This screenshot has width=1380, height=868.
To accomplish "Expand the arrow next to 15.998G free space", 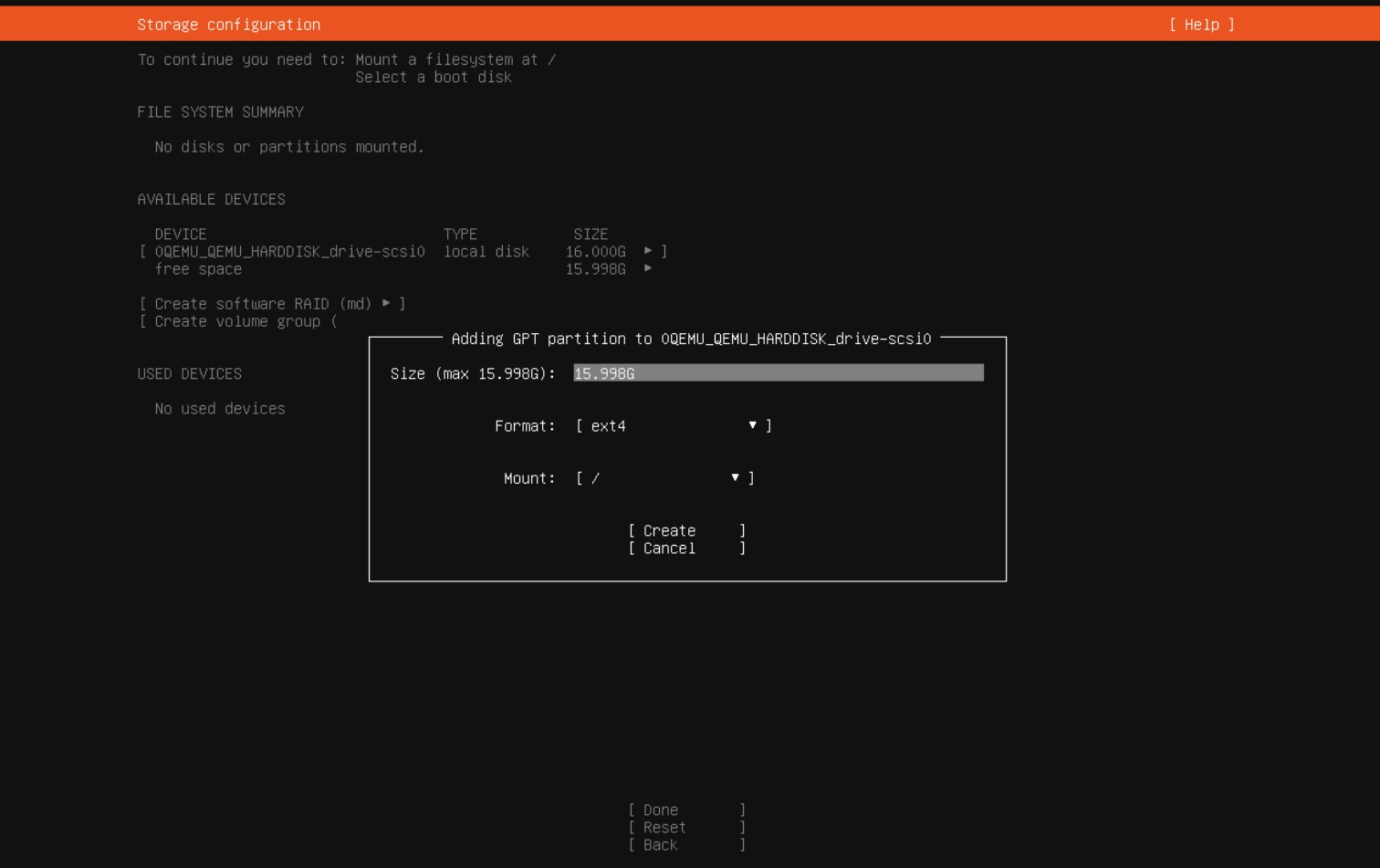I will pyautogui.click(x=648, y=268).
